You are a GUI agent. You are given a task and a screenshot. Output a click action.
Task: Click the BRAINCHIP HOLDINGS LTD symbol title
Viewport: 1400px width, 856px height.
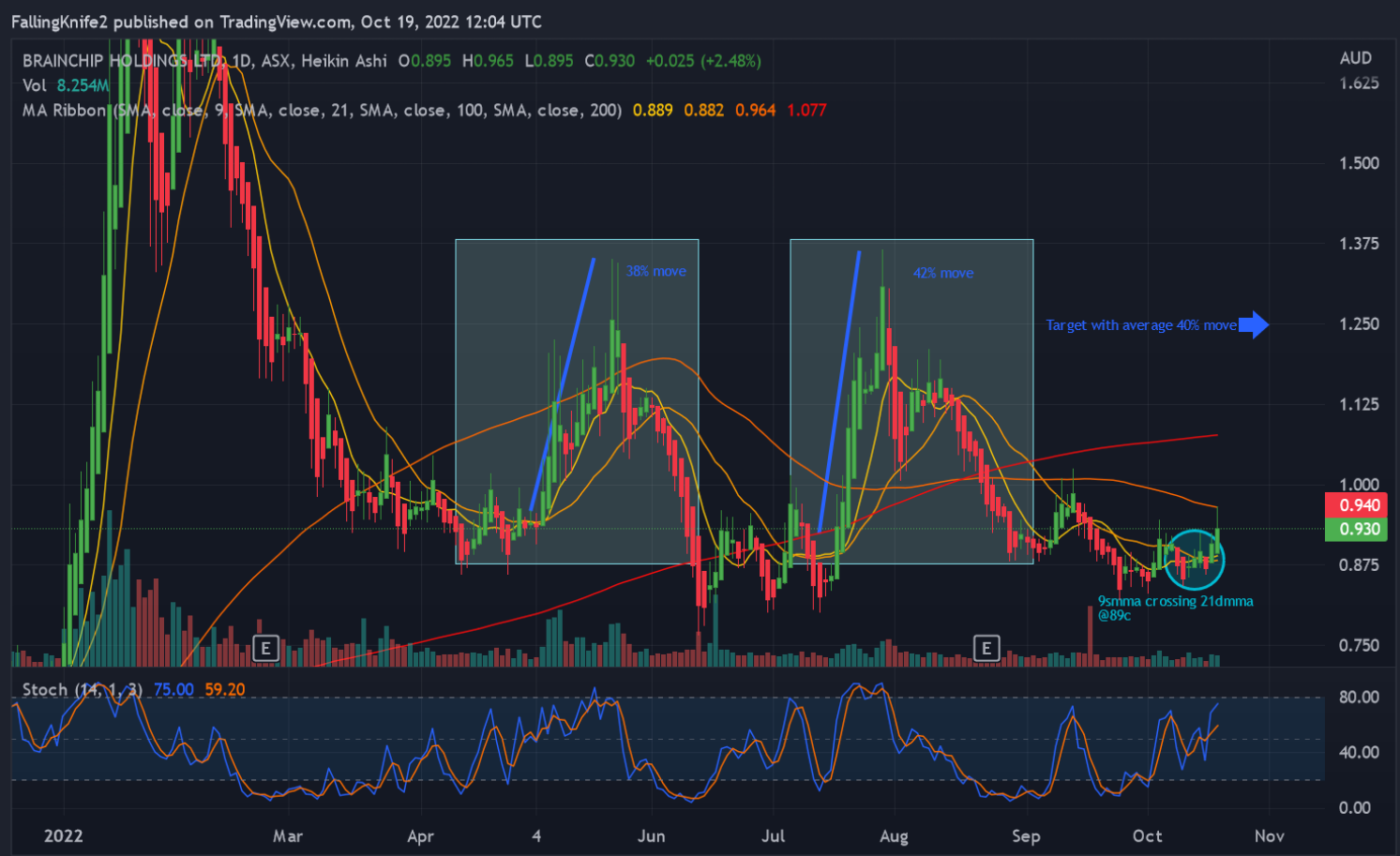pyautogui.click(x=122, y=61)
